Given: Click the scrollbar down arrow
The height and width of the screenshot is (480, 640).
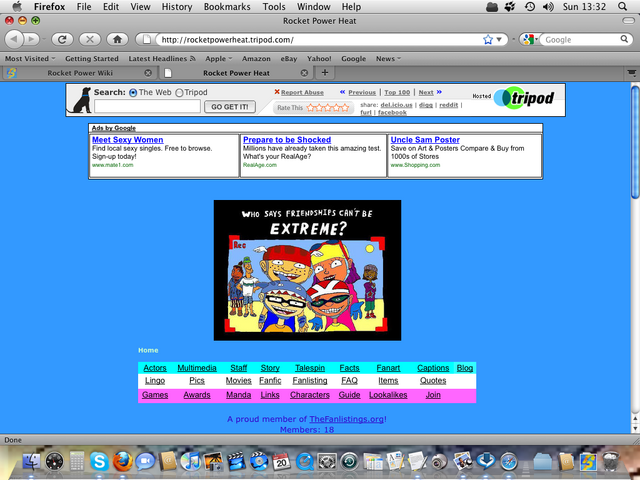Looking at the screenshot, I should coord(635,428).
